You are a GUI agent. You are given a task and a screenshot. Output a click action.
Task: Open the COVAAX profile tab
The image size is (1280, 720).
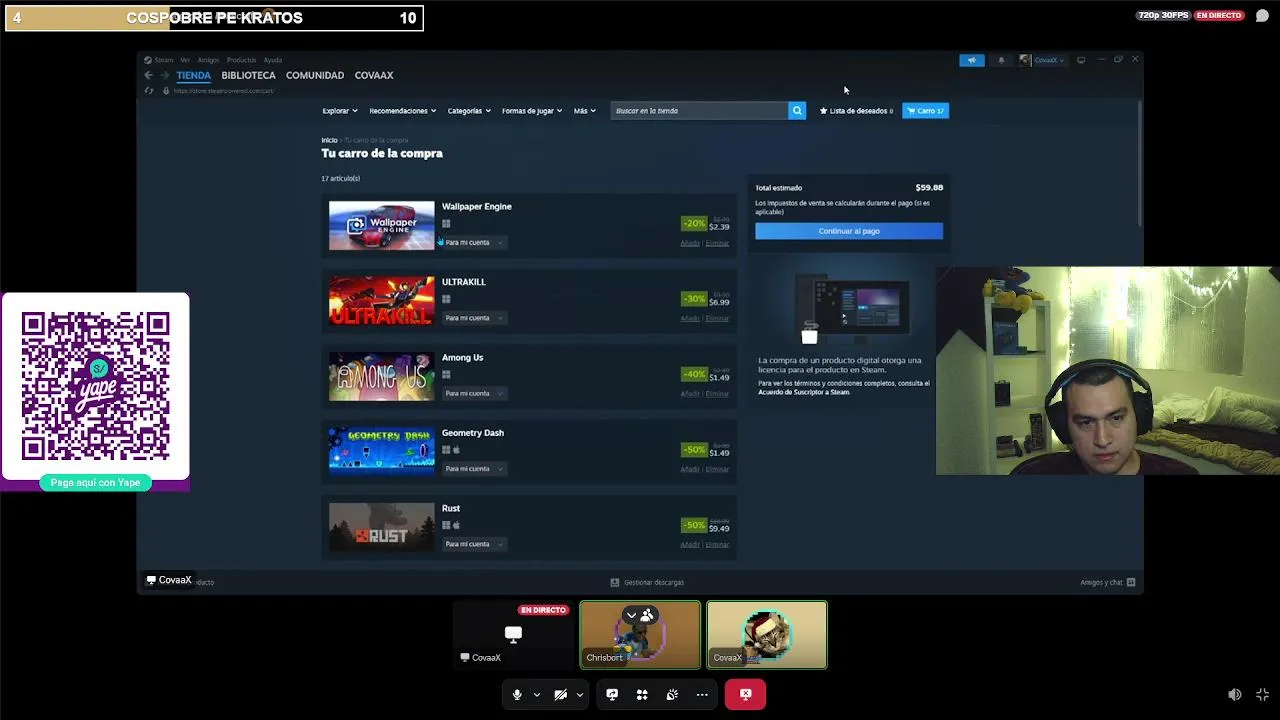click(x=374, y=75)
